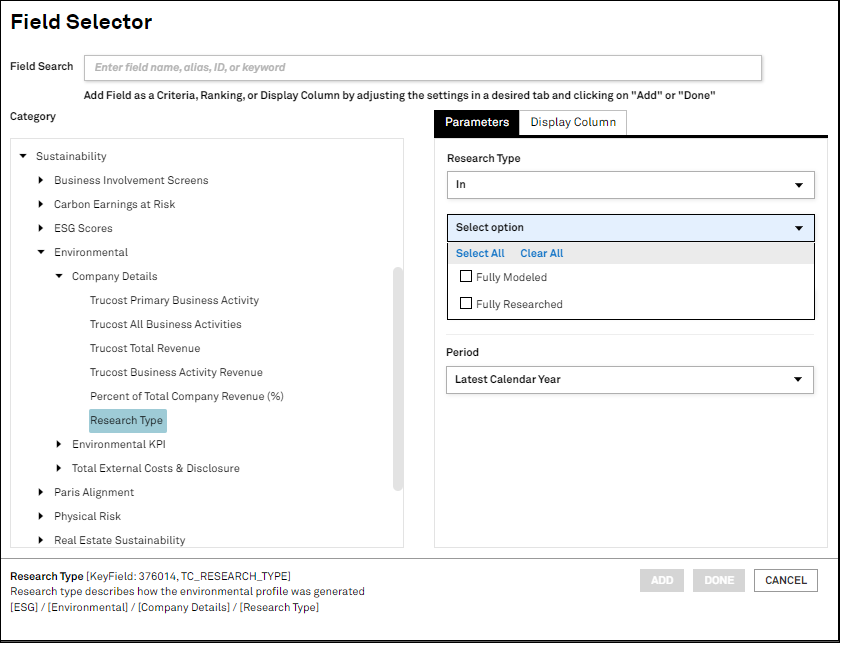Click the Real Estate Sustainability label
This screenshot has width=852, height=660.
click(119, 540)
